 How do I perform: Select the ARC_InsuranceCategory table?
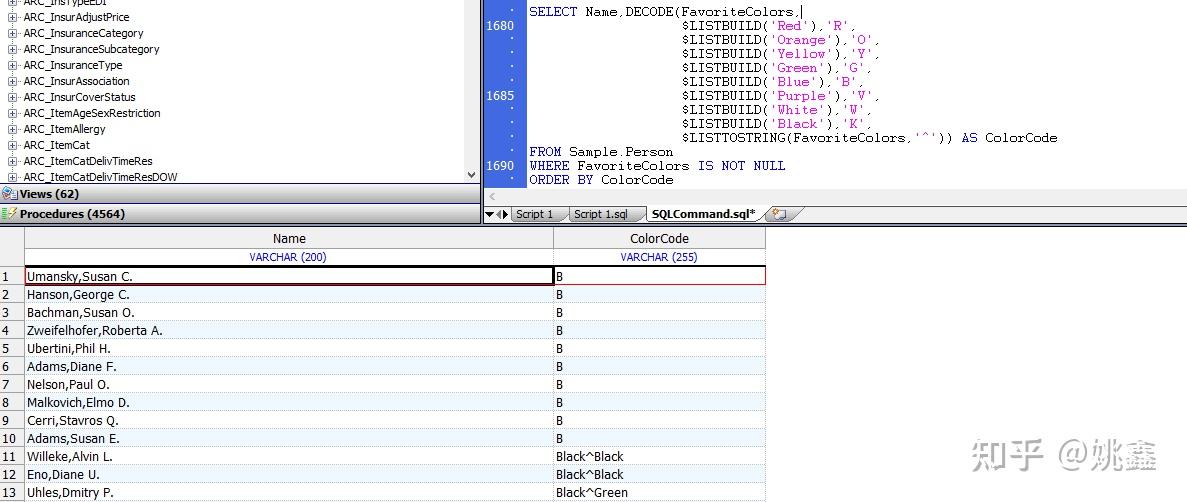[83, 33]
